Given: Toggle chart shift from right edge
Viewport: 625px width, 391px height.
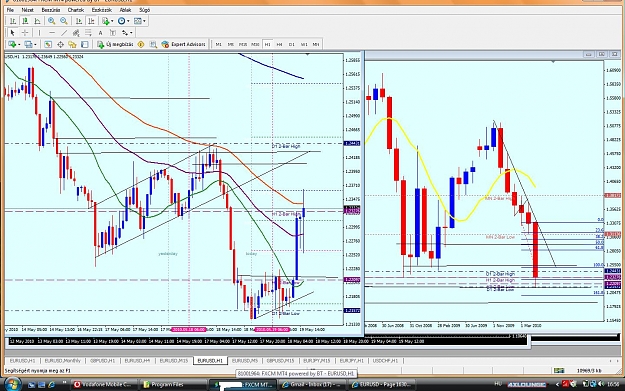Looking at the screenshot, I should click(x=91, y=21).
